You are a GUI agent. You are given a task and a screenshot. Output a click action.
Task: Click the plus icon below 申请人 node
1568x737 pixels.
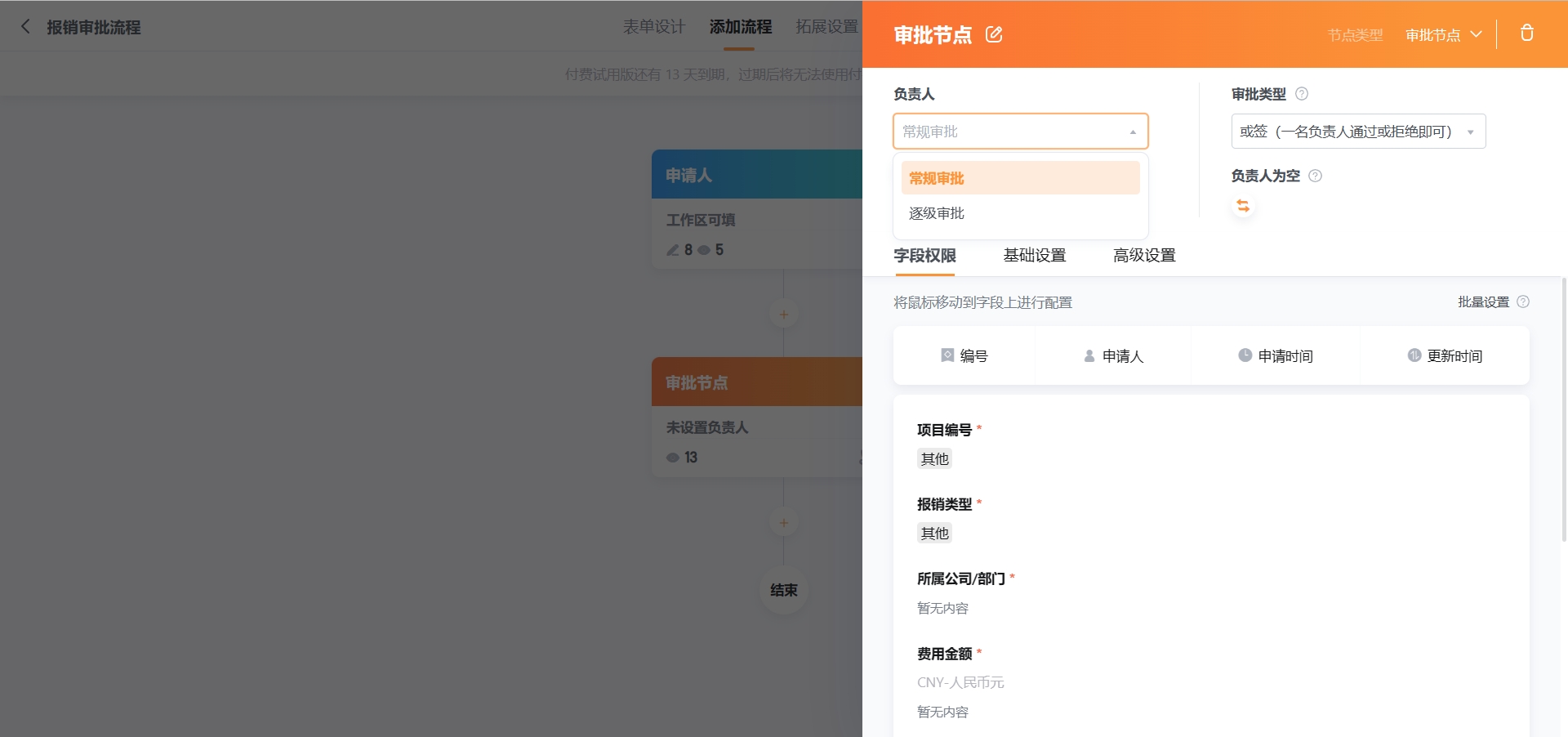783,315
